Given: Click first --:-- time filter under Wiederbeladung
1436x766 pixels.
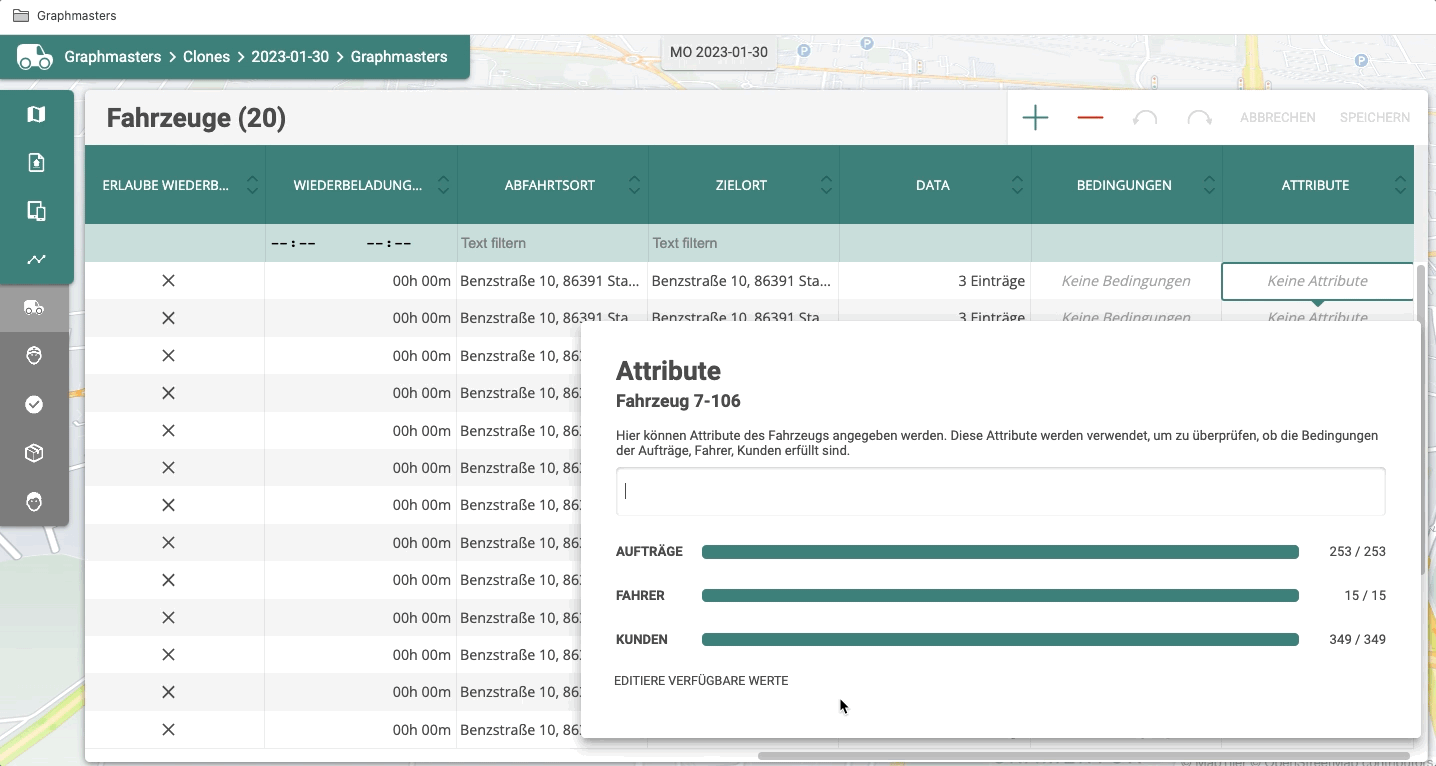Looking at the screenshot, I should tap(294, 243).
